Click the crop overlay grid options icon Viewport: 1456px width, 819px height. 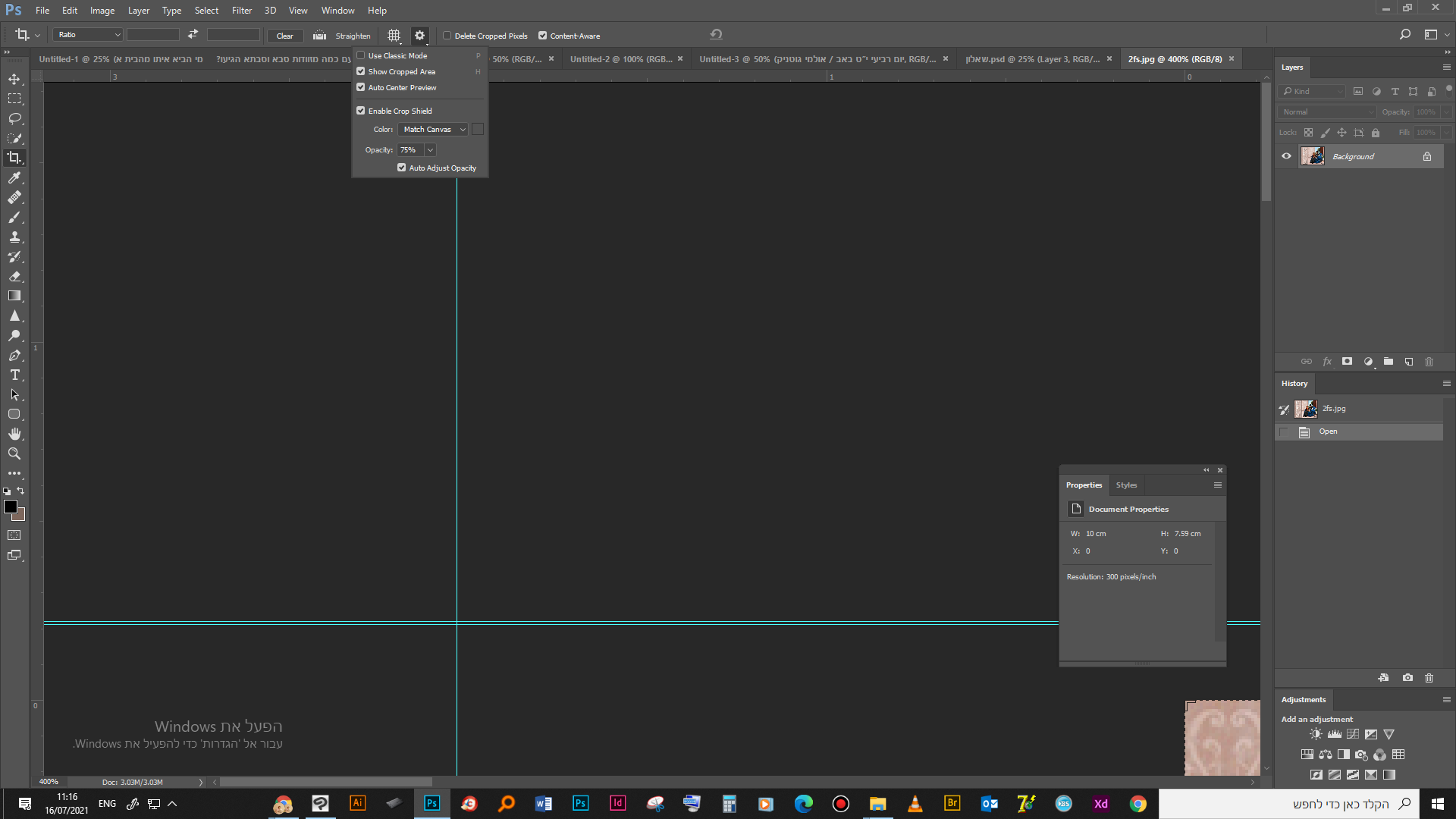tap(394, 36)
